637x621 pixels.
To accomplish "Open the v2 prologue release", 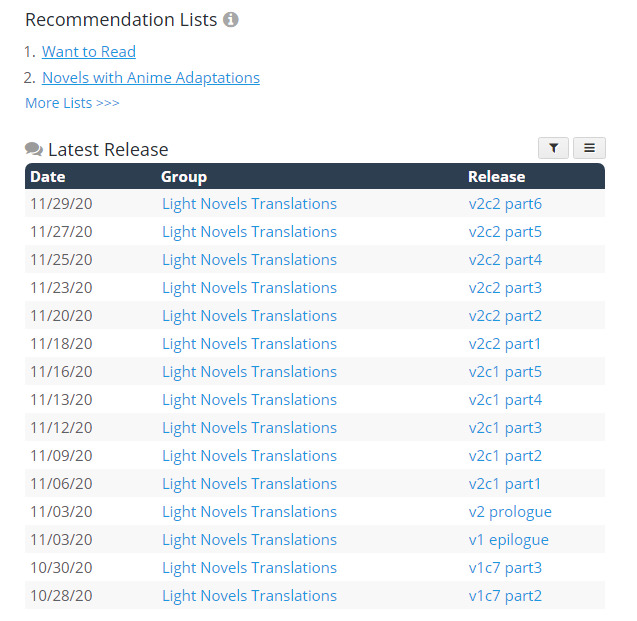I will point(510,512).
